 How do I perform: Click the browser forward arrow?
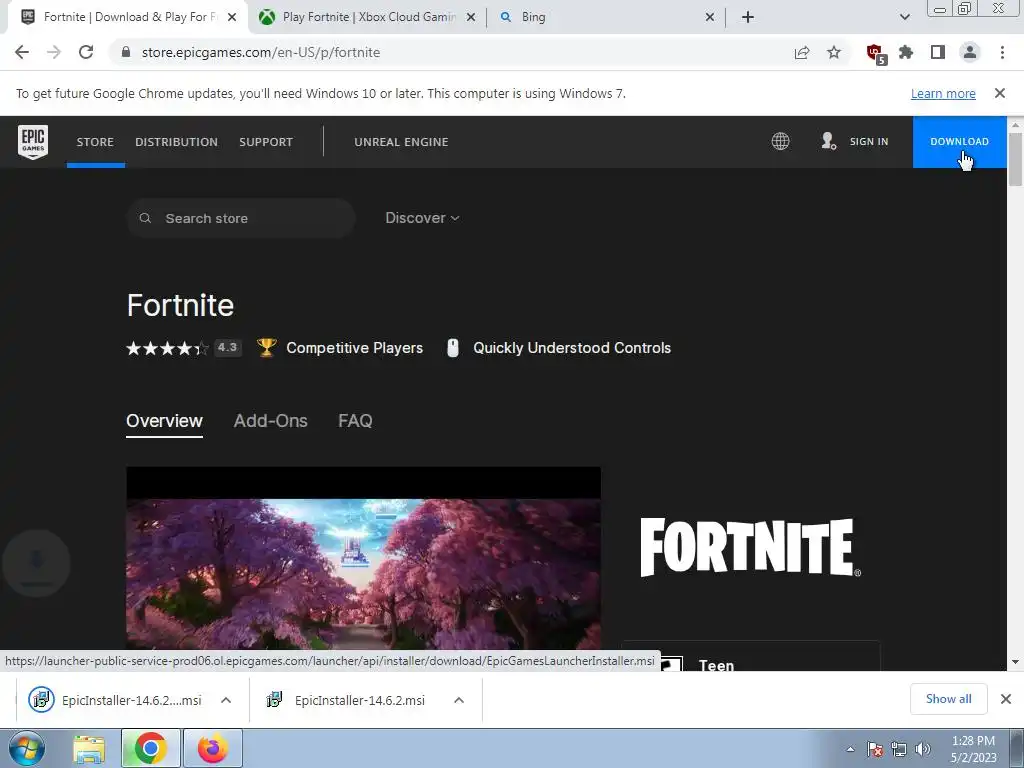[54, 52]
